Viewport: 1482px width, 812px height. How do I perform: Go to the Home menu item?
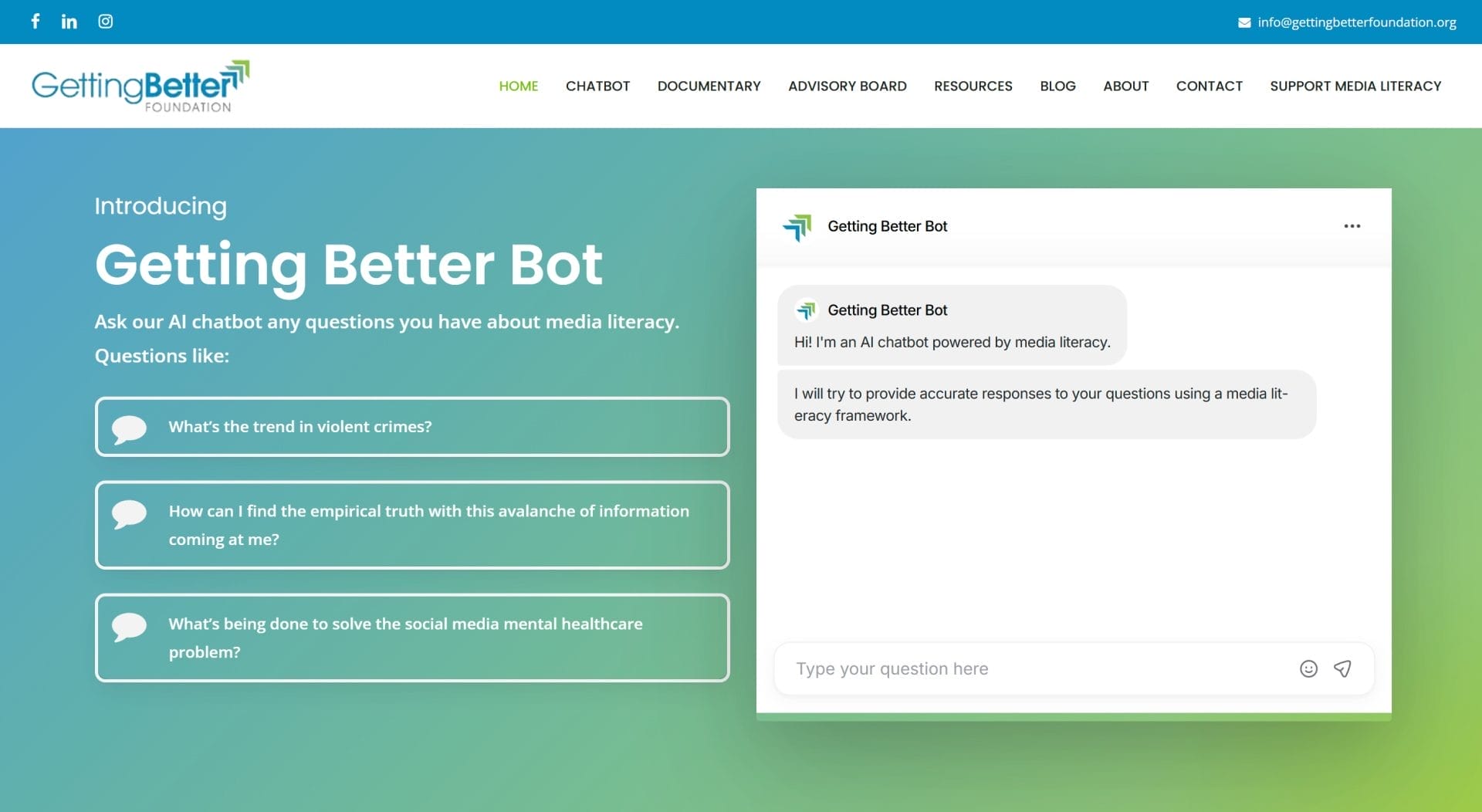tap(519, 86)
